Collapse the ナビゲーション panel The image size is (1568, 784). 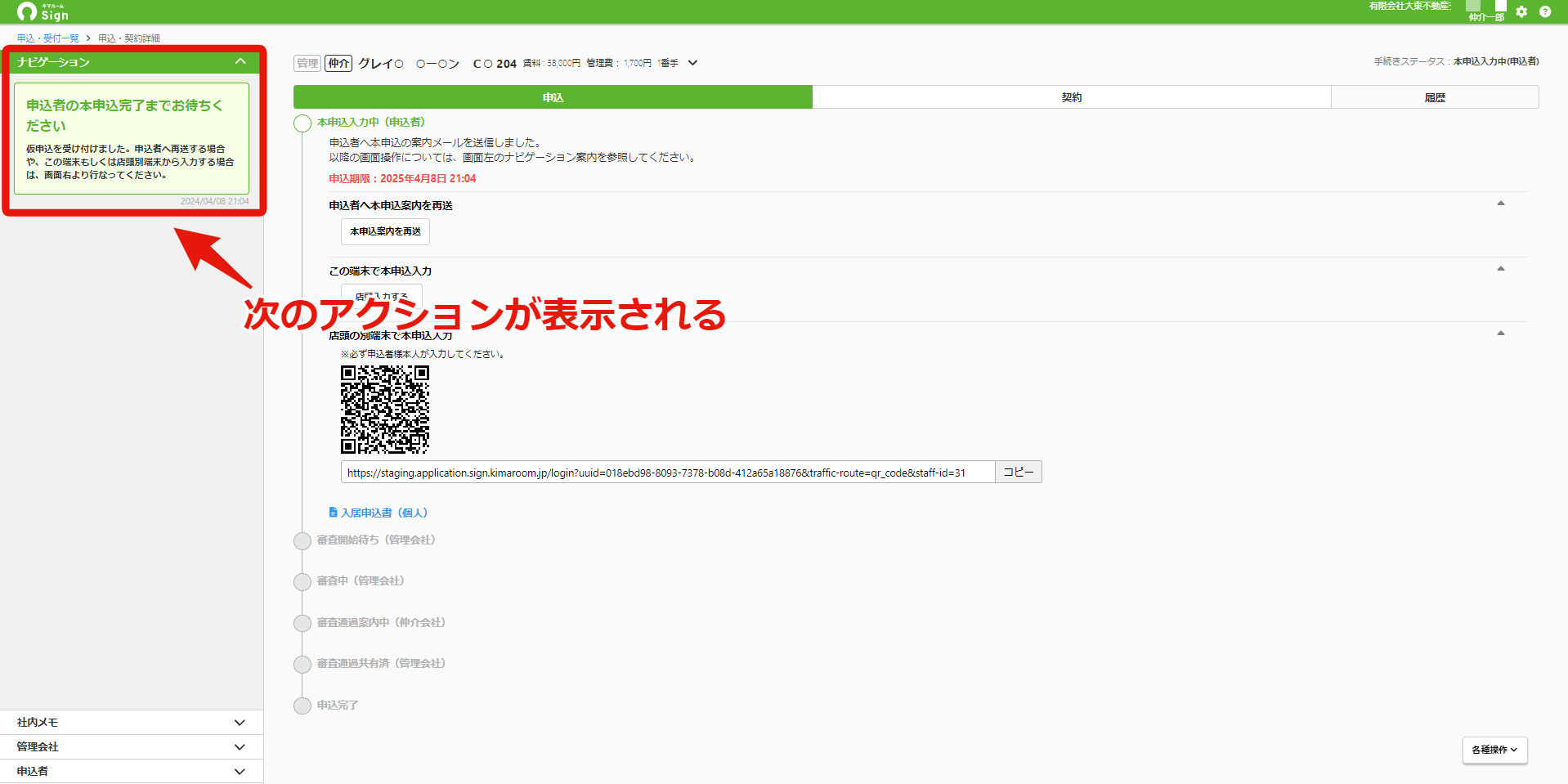click(240, 62)
